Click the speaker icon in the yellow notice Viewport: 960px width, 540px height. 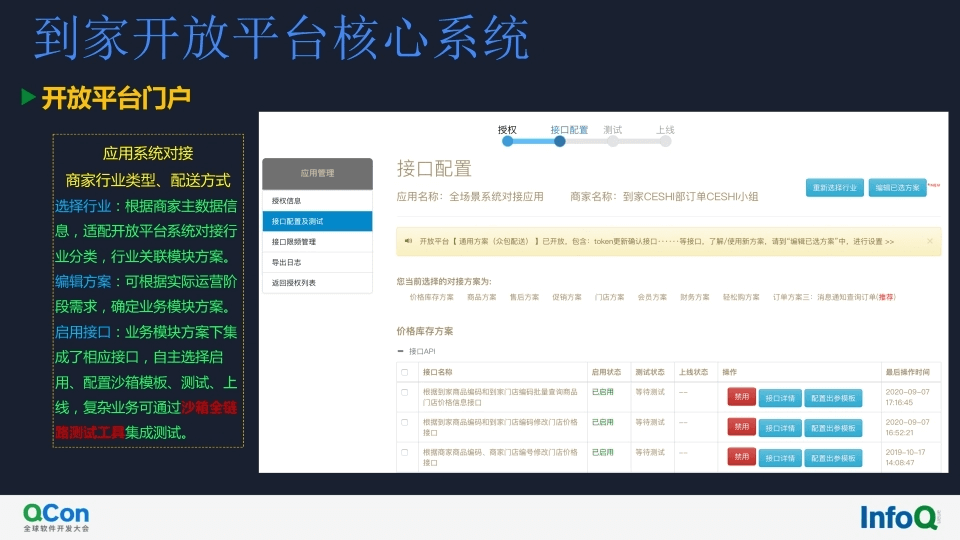(x=408, y=241)
